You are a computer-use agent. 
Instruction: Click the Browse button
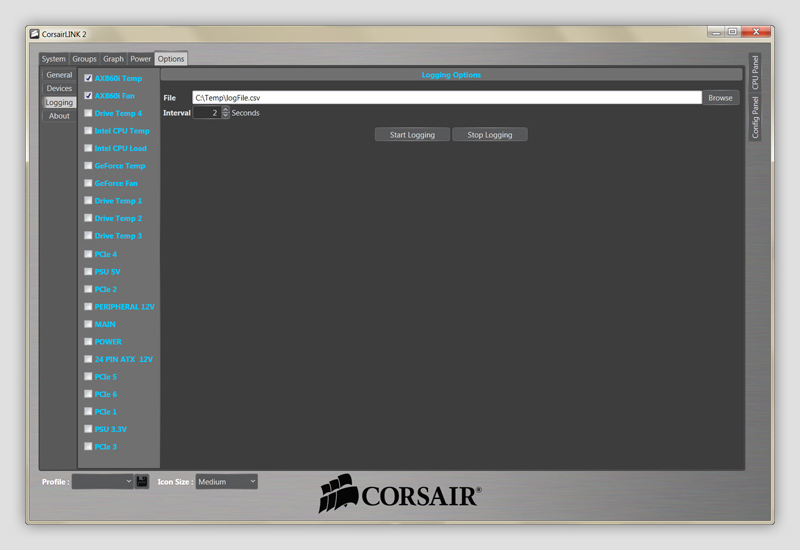point(720,97)
